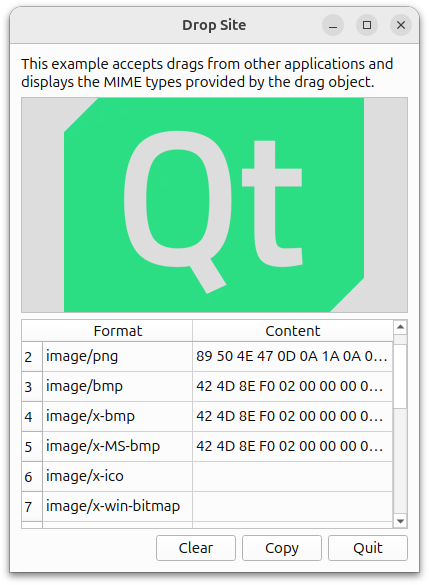429x585 pixels.
Task: Click the Qt logo drop area
Action: [214, 205]
